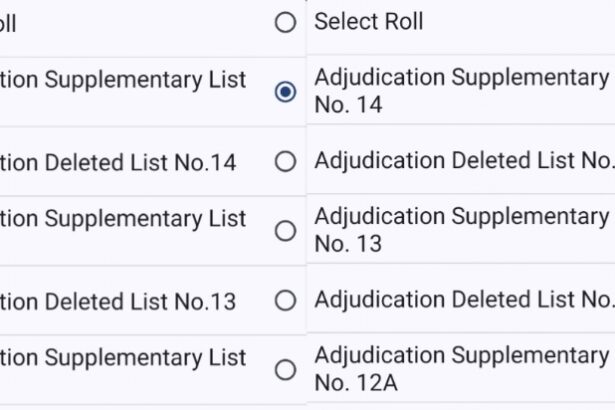This screenshot has height=410, width=615.
Task: Choose 'Deleted List No.14' entry in left panel
Action: 118,163
